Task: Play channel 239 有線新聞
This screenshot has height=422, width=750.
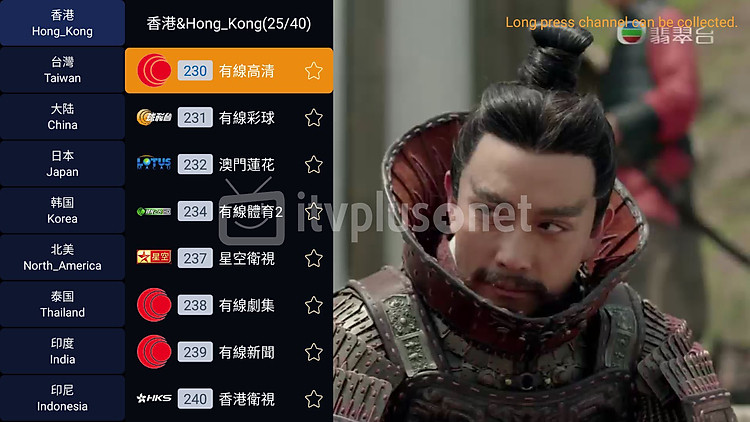Action: coord(229,352)
